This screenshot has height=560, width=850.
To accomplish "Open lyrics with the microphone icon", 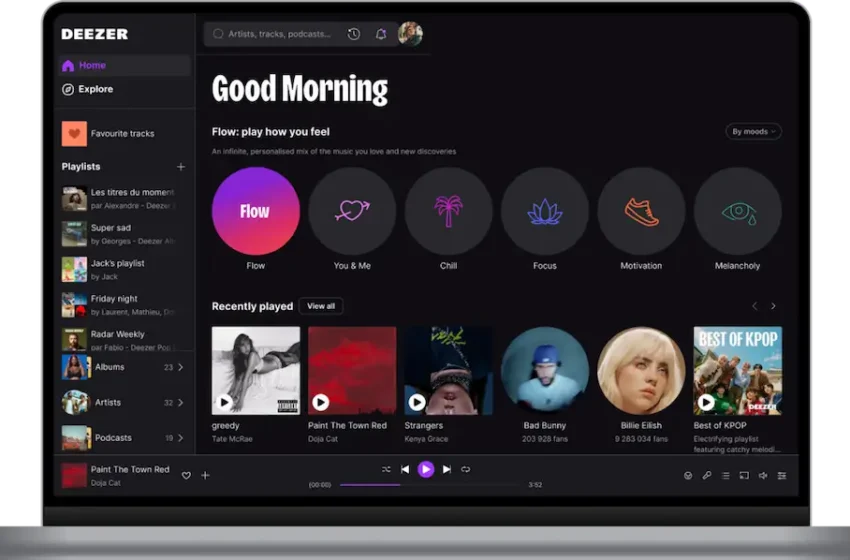I will pyautogui.click(x=707, y=476).
